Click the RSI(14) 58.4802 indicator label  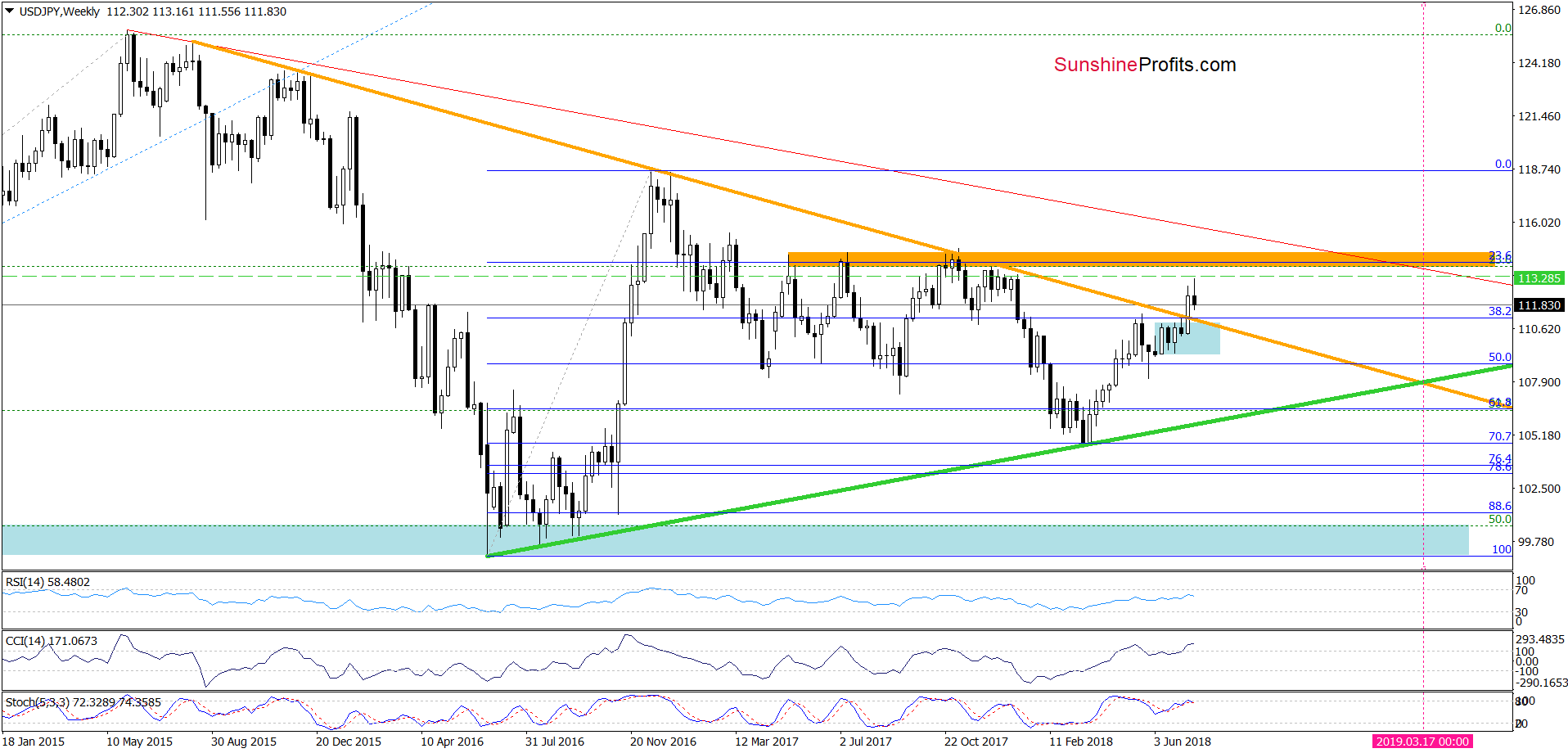pos(47,582)
